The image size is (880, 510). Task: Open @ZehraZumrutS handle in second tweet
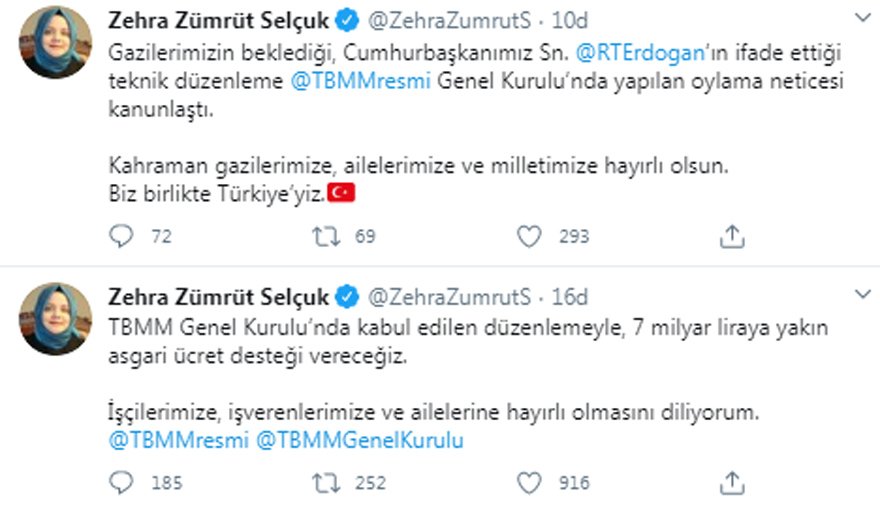(449, 297)
